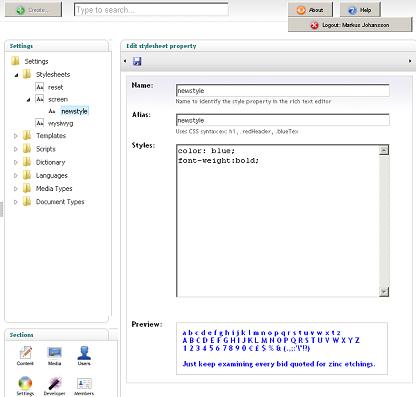Screen dimensions: 416x397
Task: Select the newstyle property in tree
Action: click(x=74, y=111)
